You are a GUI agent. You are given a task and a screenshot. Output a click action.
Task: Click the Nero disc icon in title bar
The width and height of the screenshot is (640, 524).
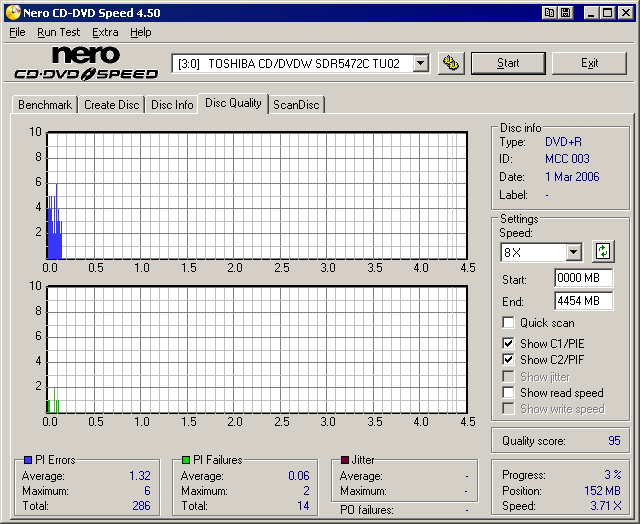coord(11,13)
